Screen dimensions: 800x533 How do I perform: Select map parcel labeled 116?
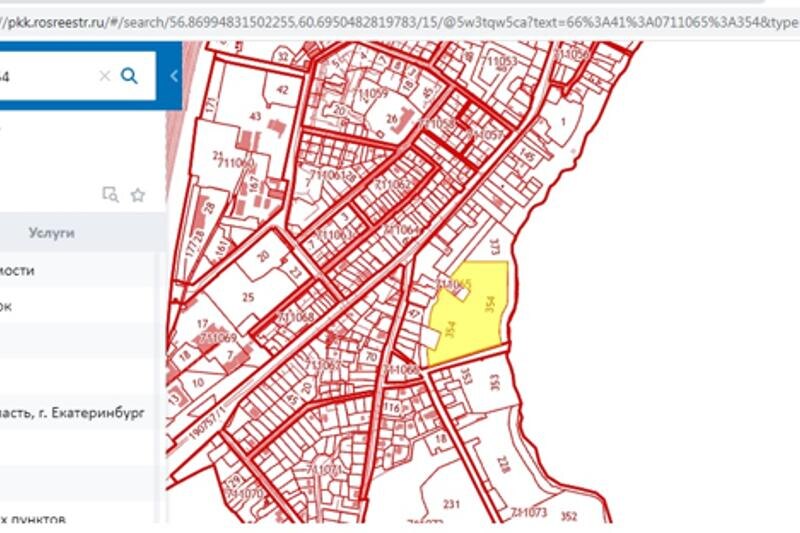392,407
